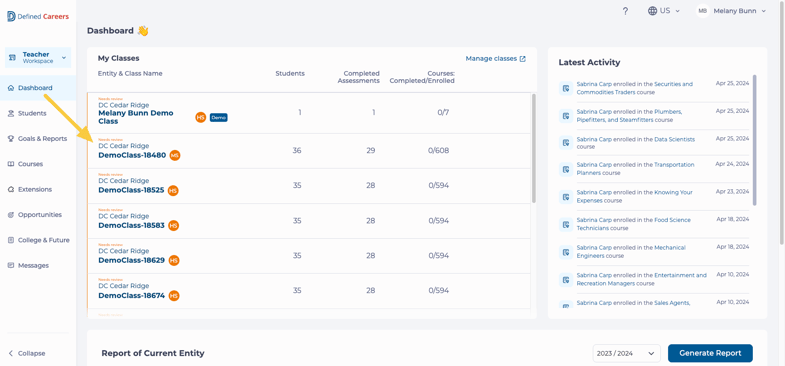785x366 pixels.
Task: Open the DemoClass-18674 class
Action: 131,295
